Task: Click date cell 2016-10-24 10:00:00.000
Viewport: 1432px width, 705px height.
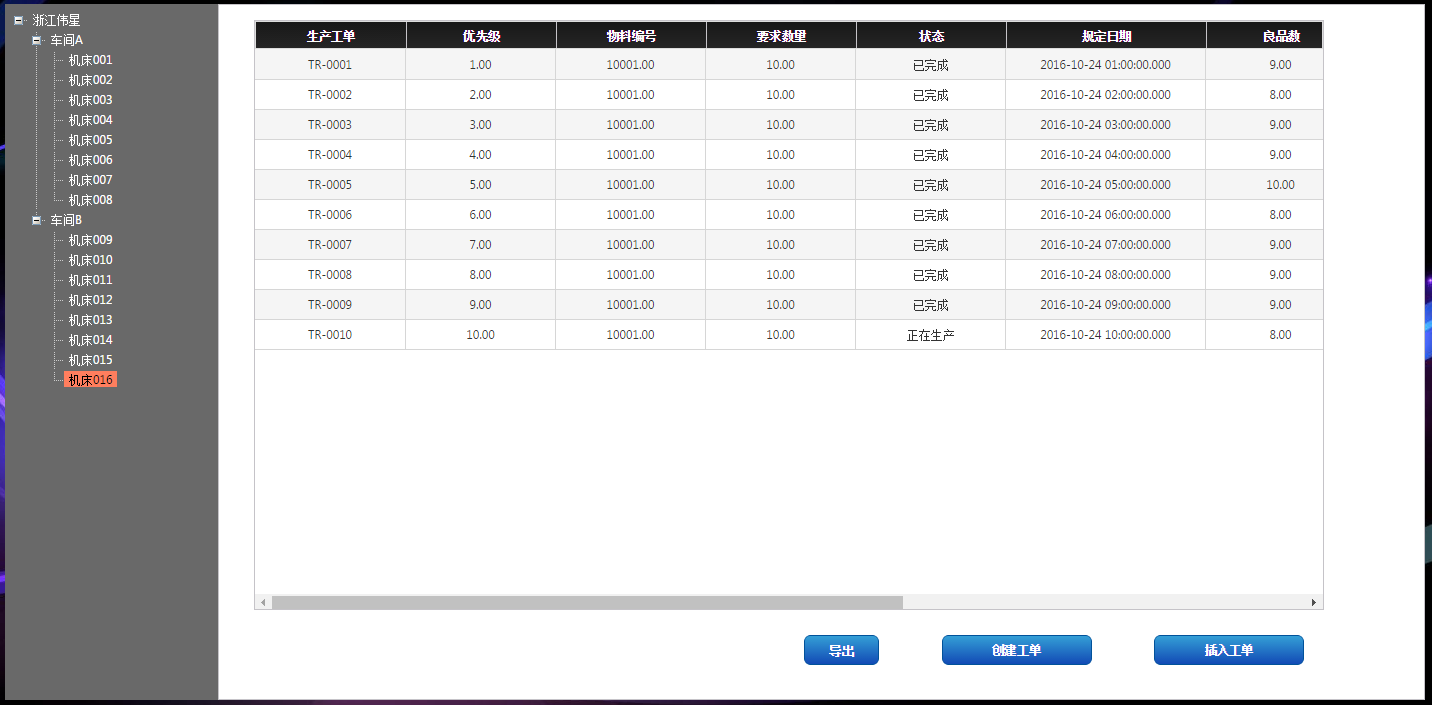Action: (x=1106, y=335)
